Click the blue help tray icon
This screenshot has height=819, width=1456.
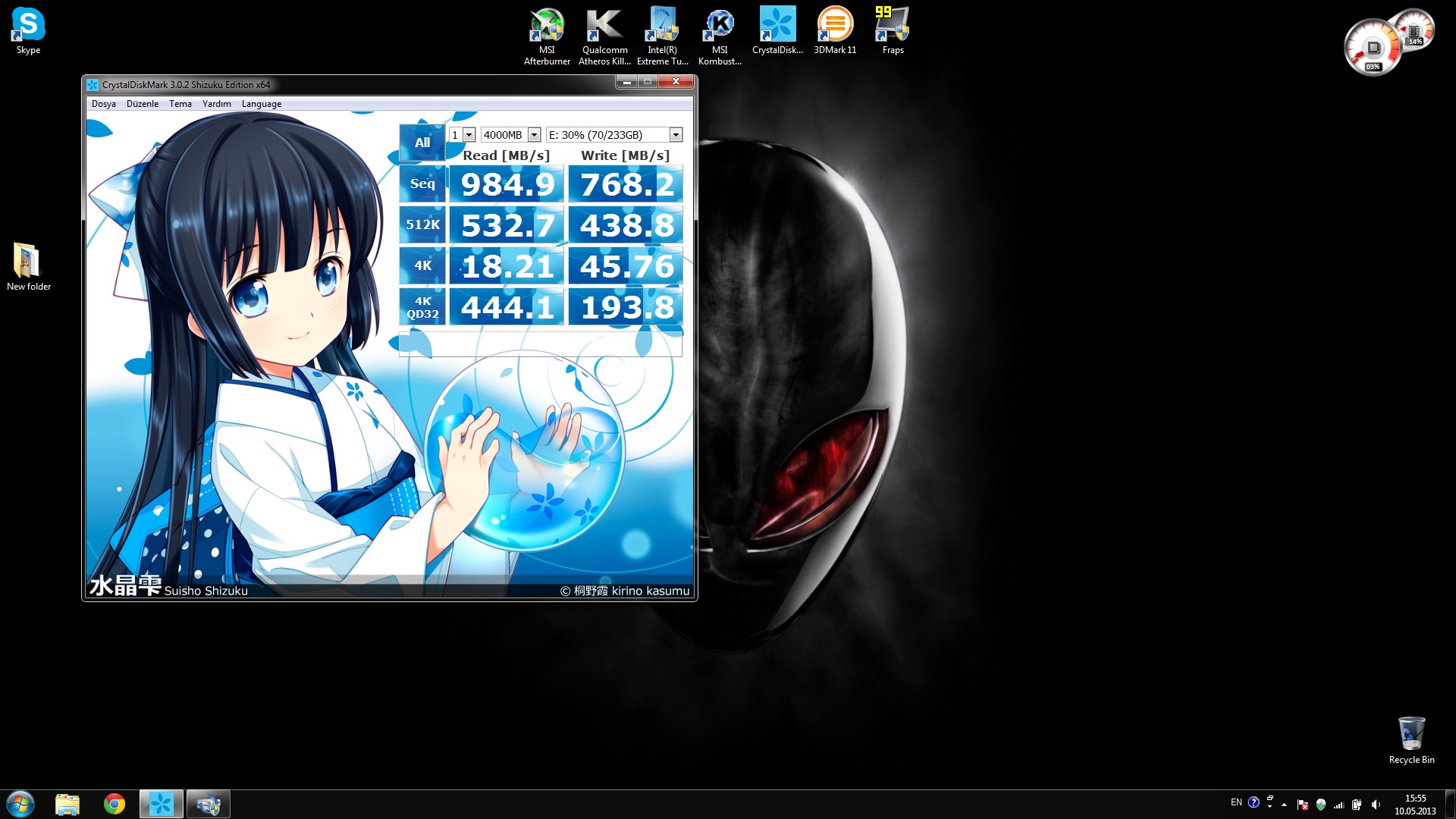click(1254, 802)
